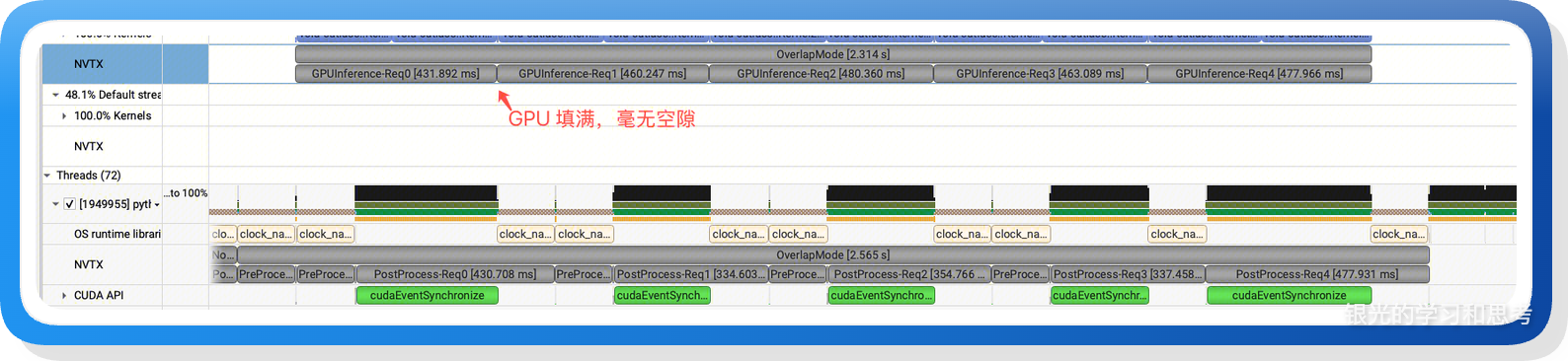This screenshot has width=1568, height=361.
Task: Click the truncated 'Po...' NVTX range
Action: coord(223,274)
